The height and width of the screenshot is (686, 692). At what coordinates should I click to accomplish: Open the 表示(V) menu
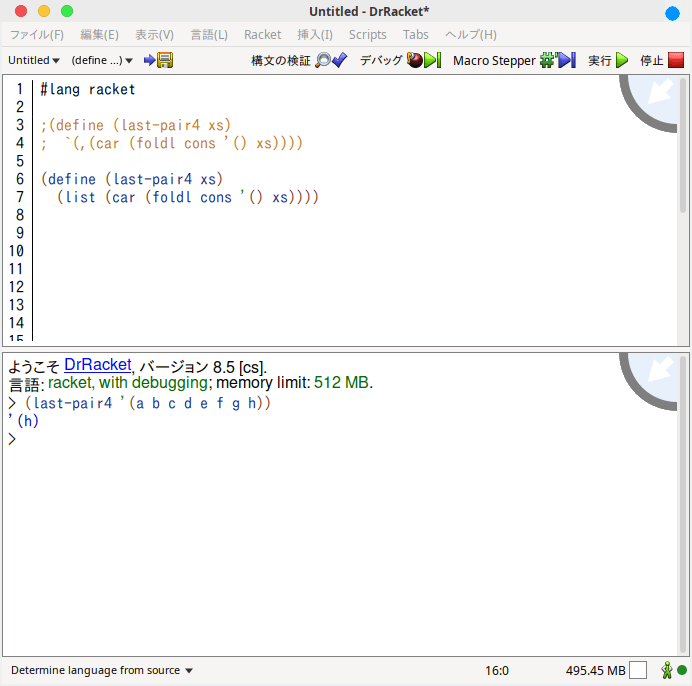pyautogui.click(x=154, y=34)
